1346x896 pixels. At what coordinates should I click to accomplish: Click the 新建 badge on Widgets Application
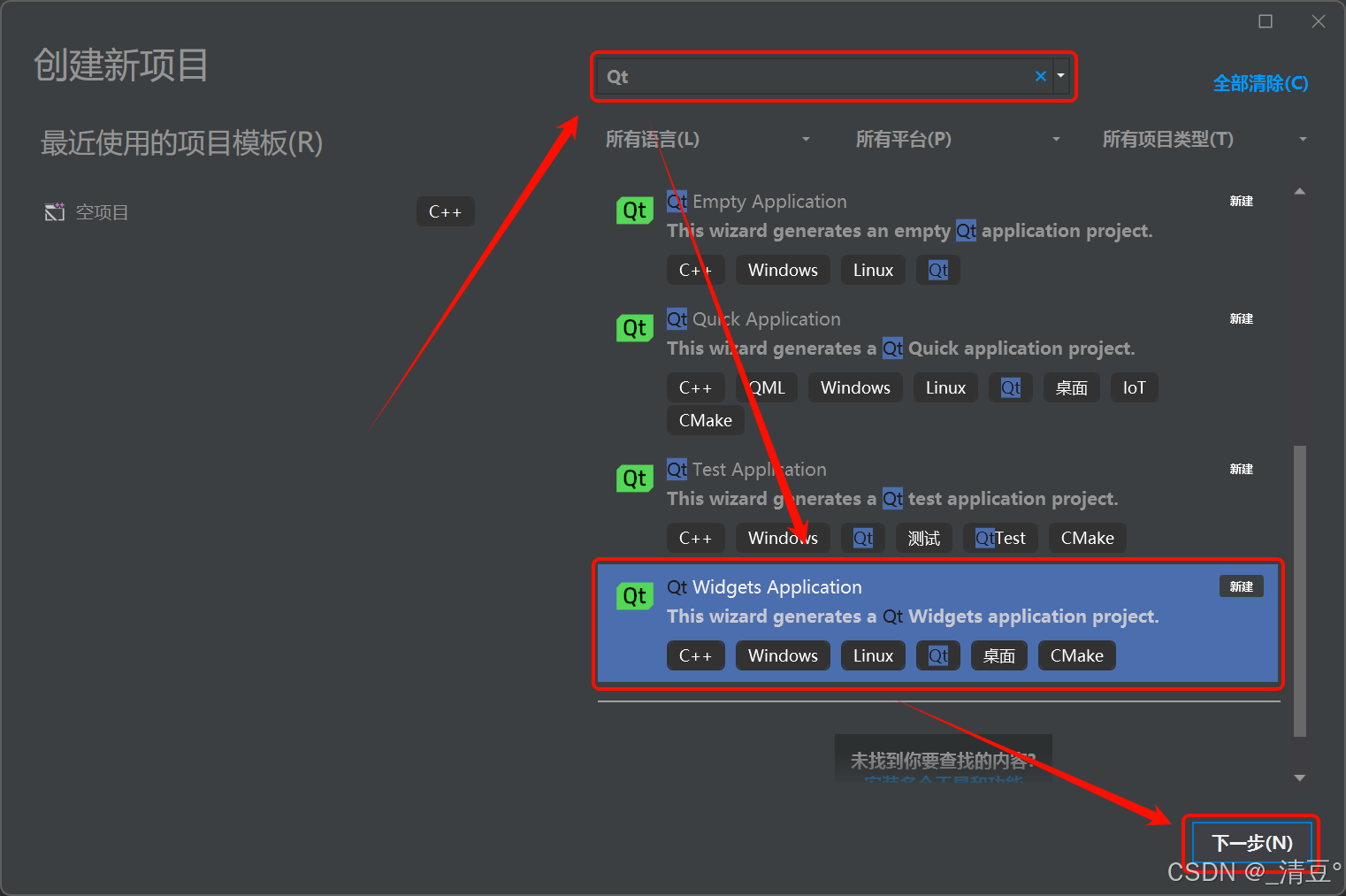pos(1242,586)
